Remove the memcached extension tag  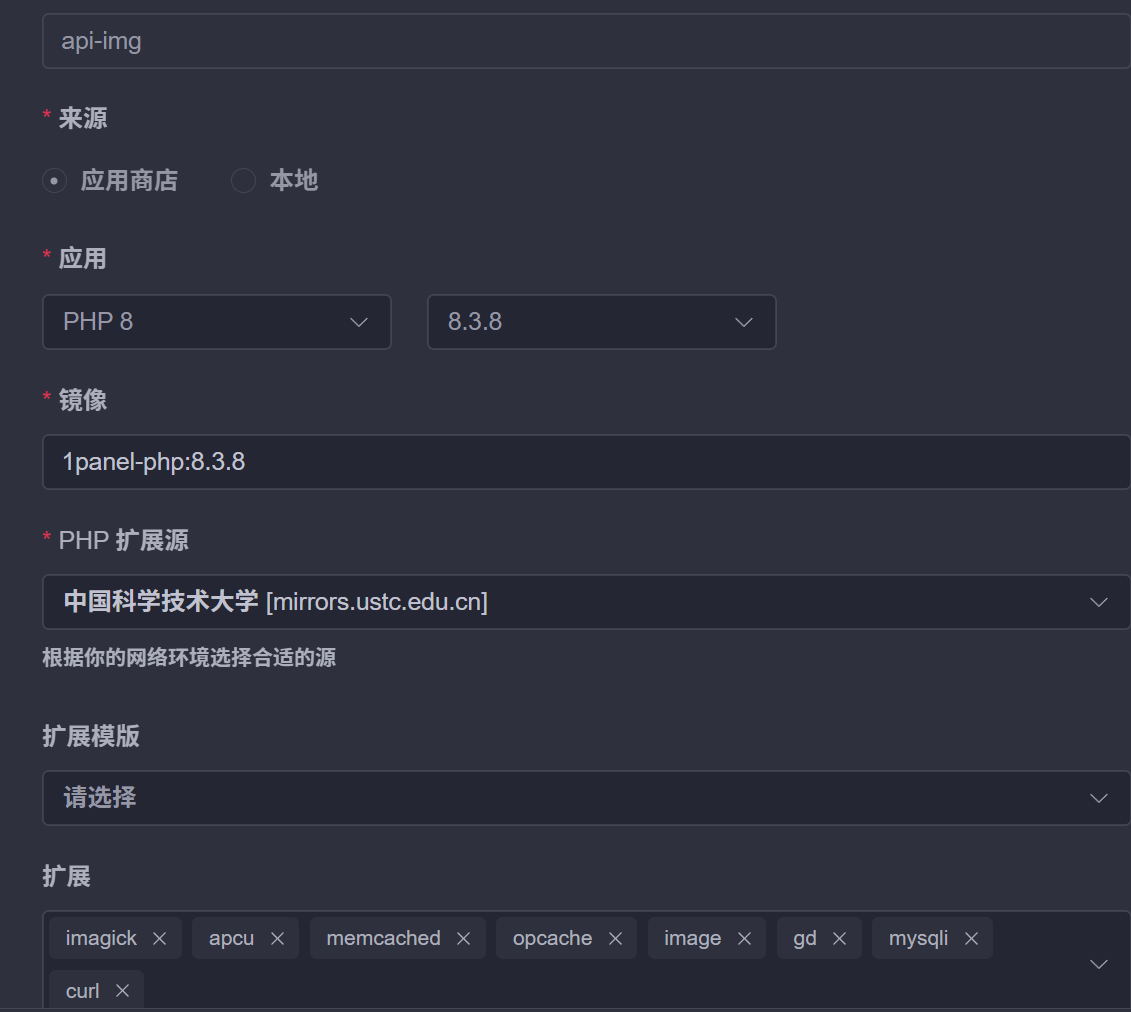coord(464,938)
